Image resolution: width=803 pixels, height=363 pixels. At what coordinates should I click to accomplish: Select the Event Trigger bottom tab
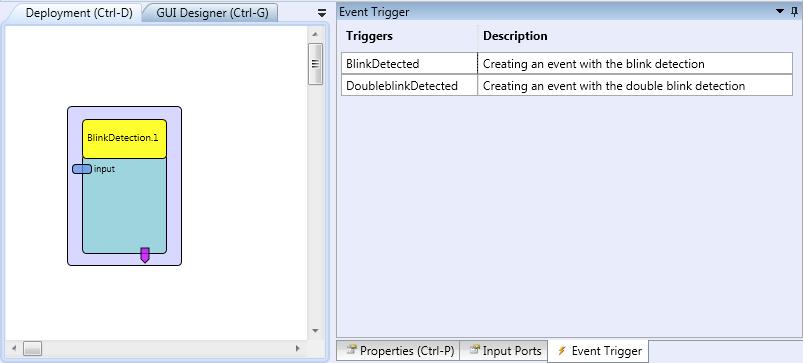tap(599, 351)
